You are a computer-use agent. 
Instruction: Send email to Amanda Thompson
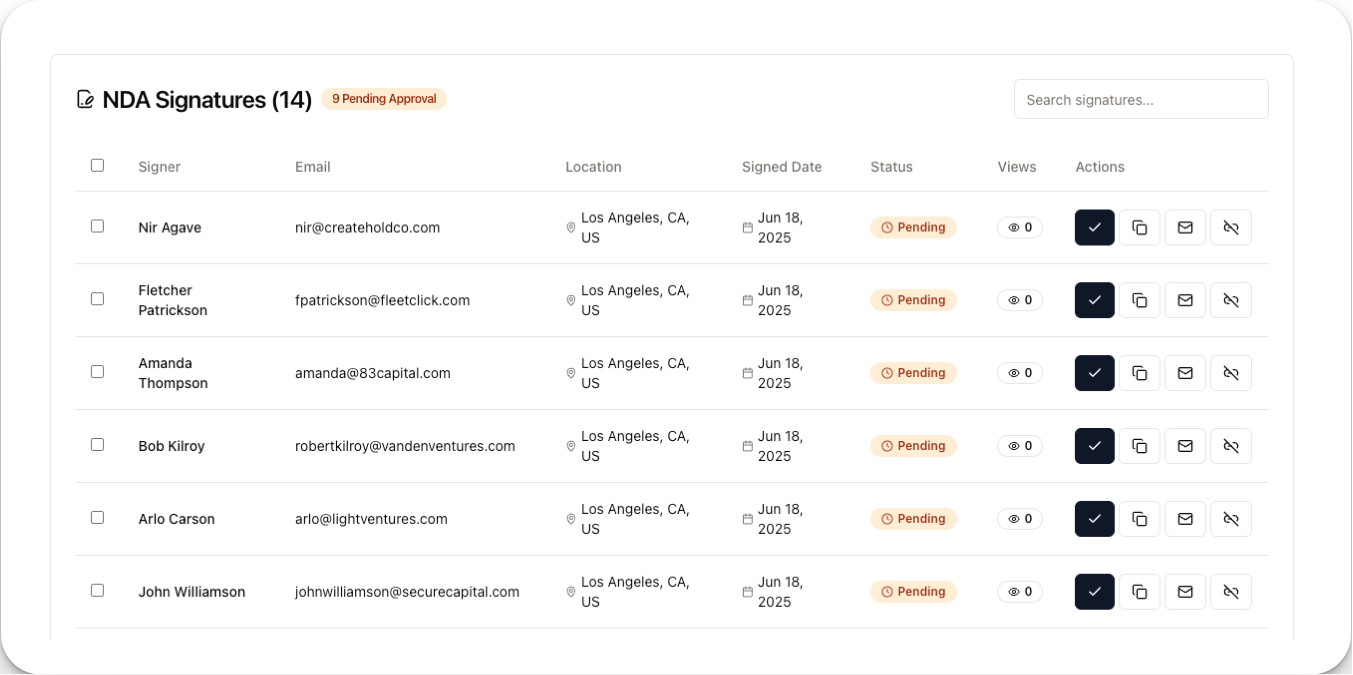(x=1185, y=372)
